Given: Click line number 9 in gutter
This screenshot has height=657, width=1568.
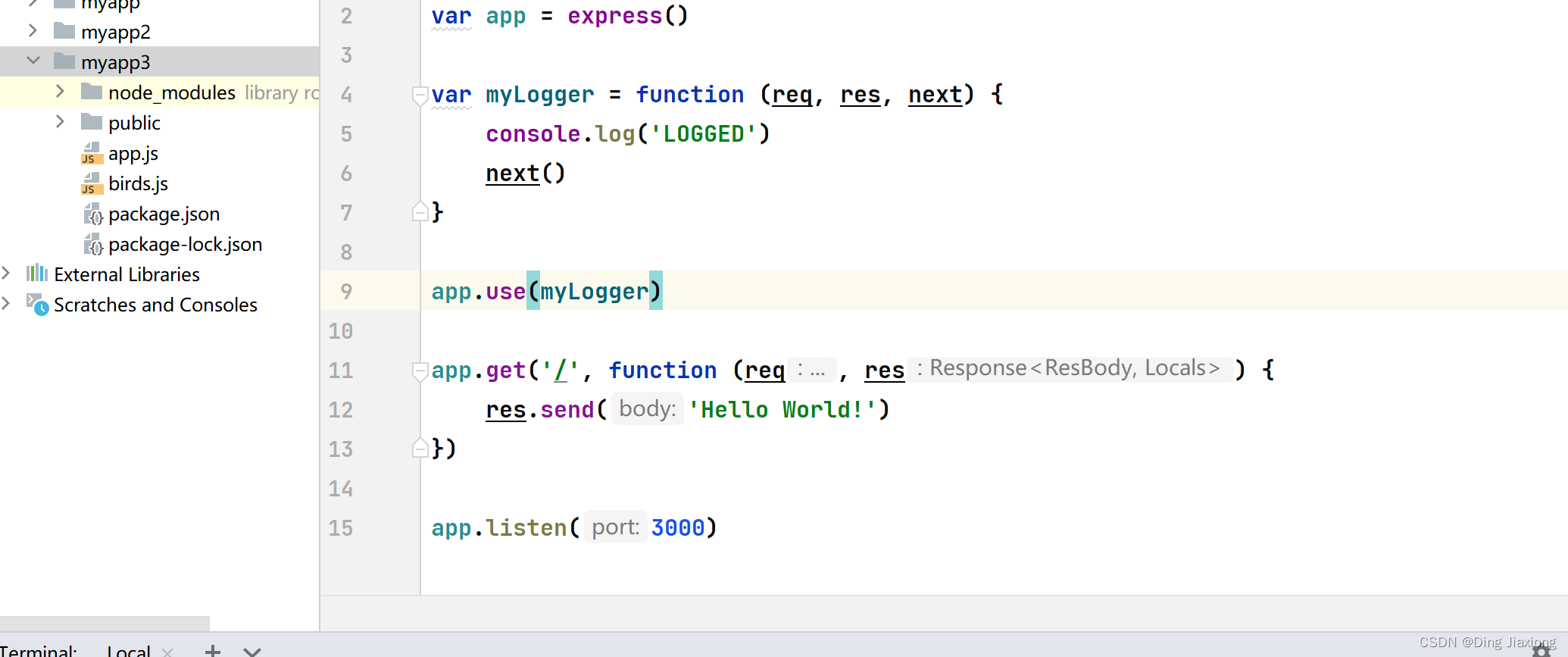Looking at the screenshot, I should [x=346, y=292].
